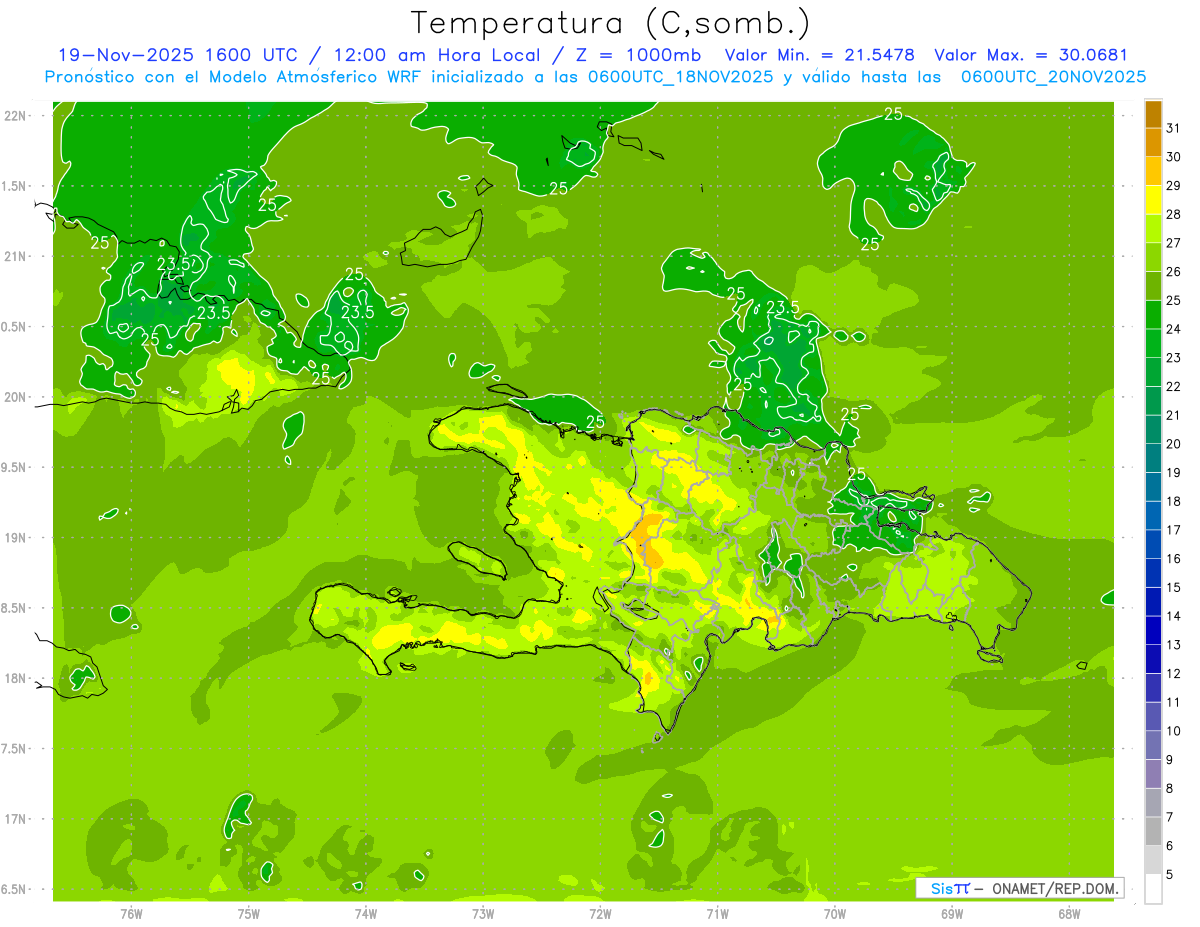This screenshot has width=1200, height=927.
Task: Click the '70W' longitude axis label
Action: click(835, 914)
